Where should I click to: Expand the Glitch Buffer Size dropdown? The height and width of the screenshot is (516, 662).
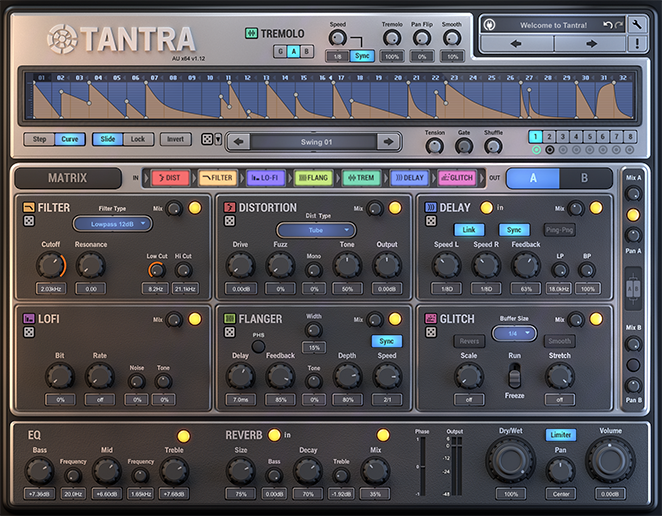tap(514, 333)
